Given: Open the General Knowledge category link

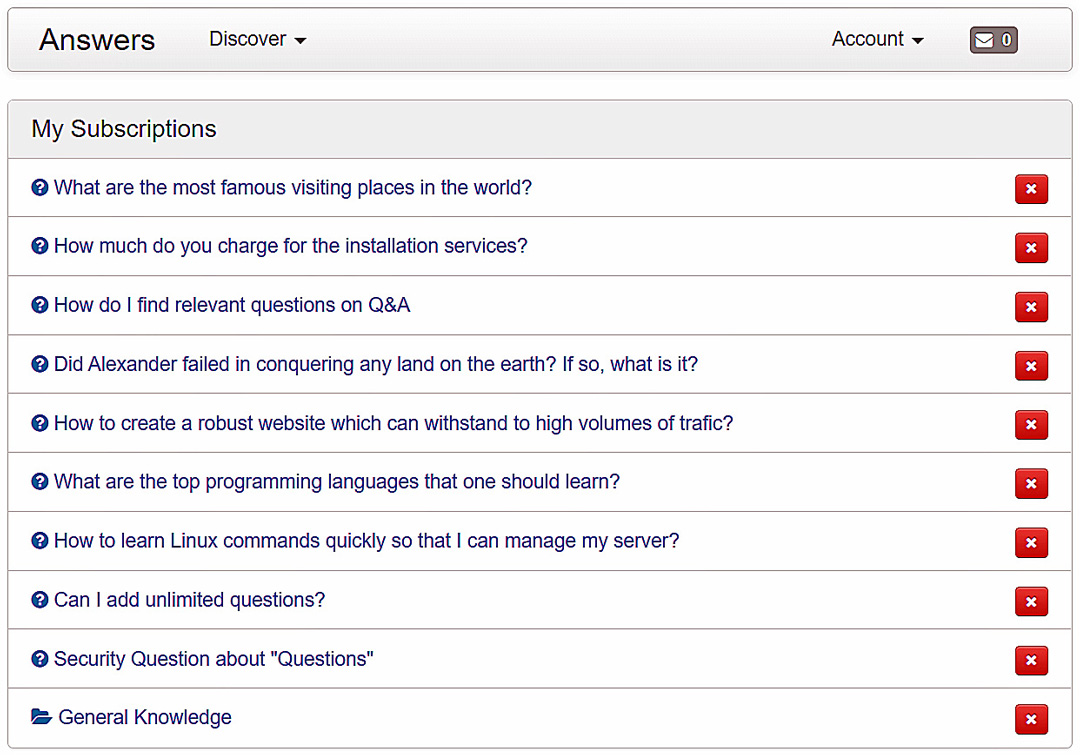Looking at the screenshot, I should click(145, 717).
